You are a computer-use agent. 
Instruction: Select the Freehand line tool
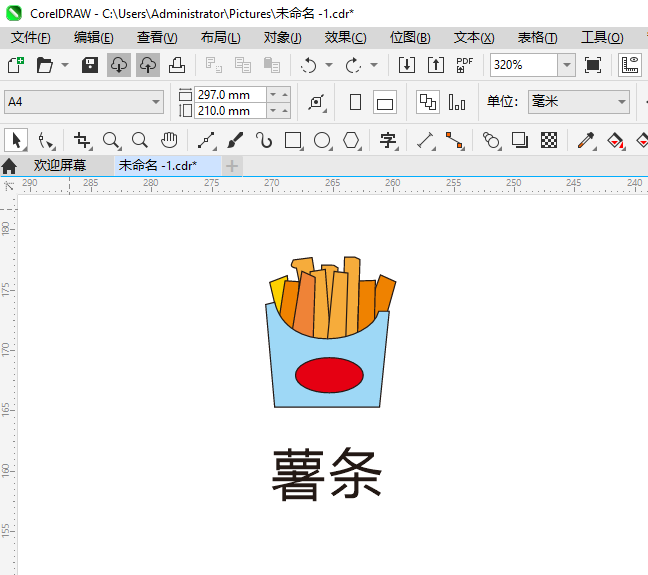(206, 141)
